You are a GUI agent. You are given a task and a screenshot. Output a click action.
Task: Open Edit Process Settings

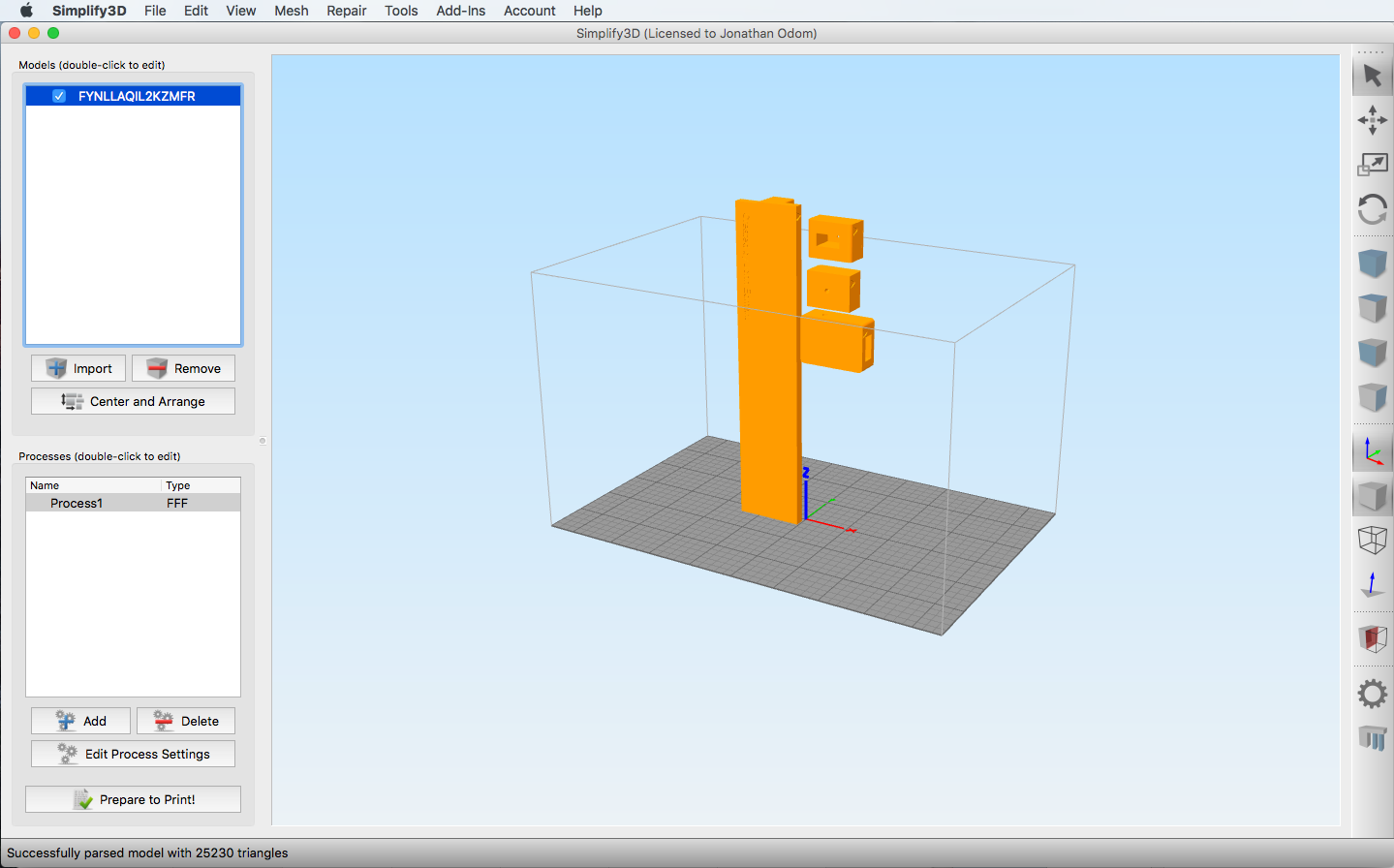133,754
